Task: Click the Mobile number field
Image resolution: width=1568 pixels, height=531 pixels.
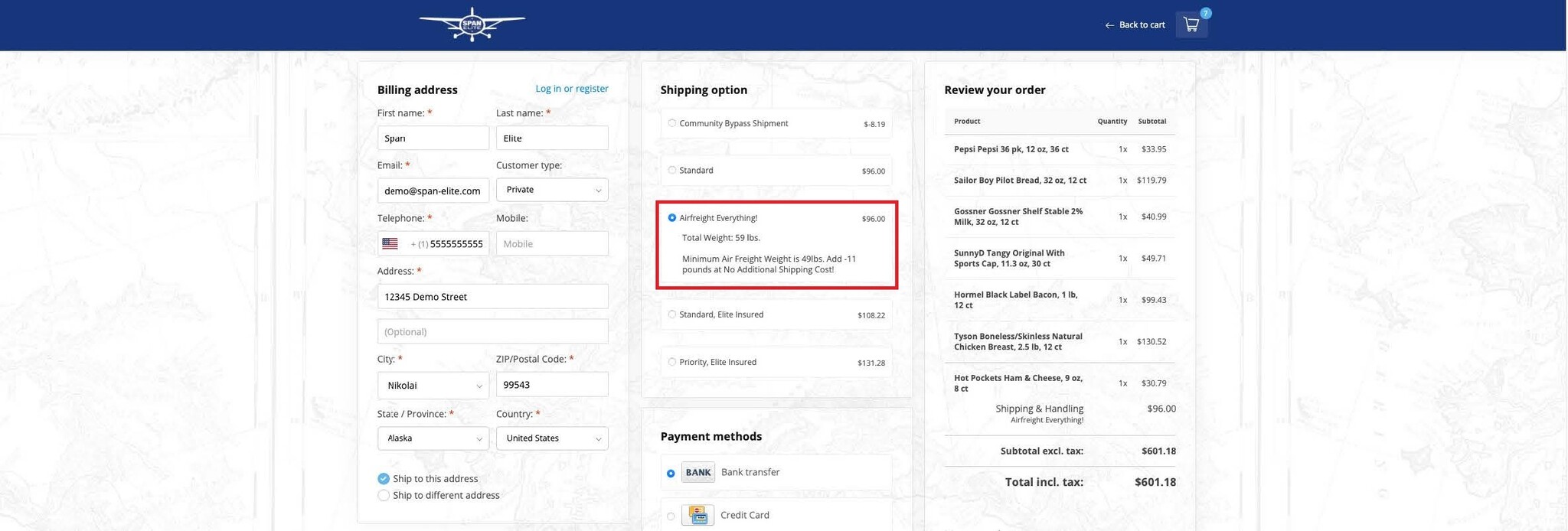Action: tap(551, 243)
